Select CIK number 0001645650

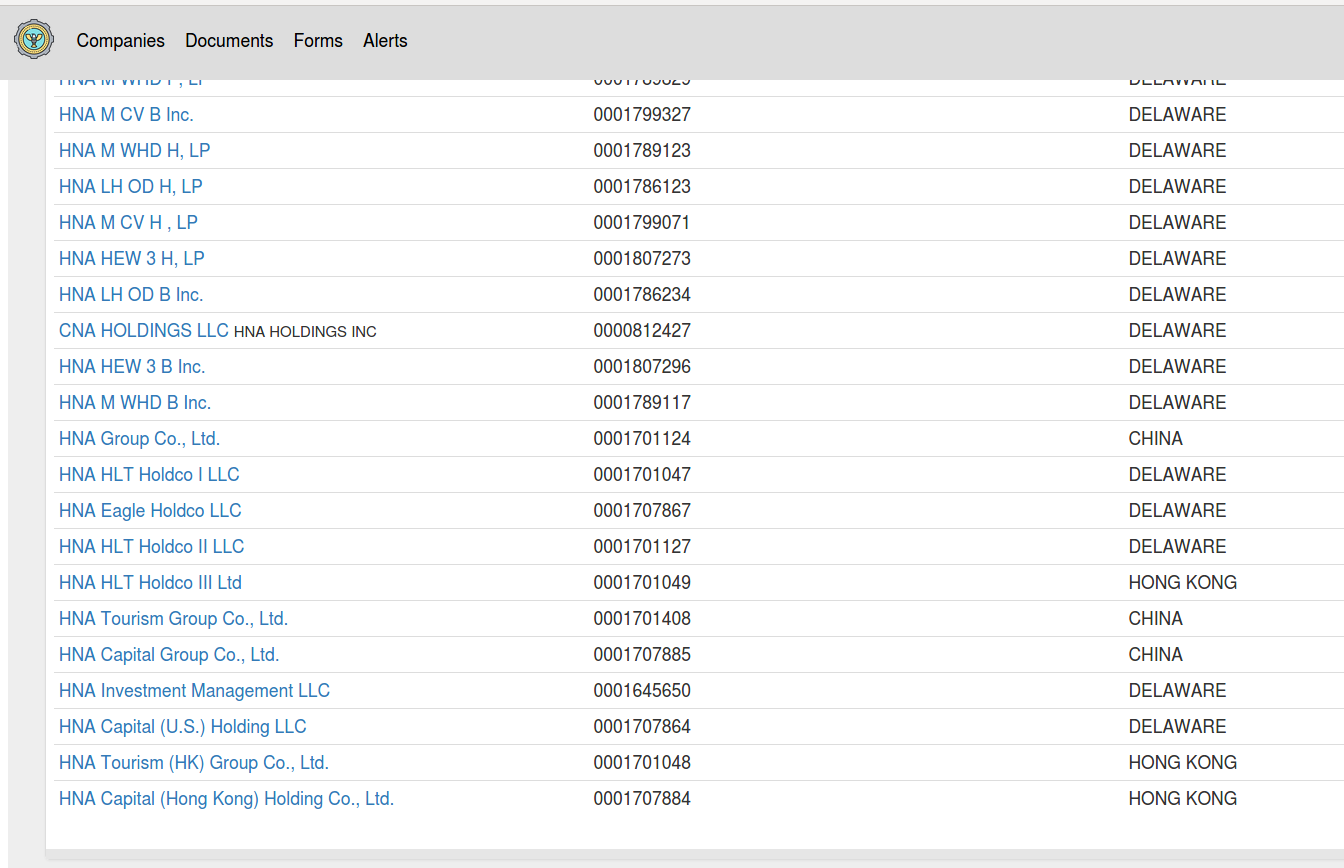pyautogui.click(x=642, y=691)
